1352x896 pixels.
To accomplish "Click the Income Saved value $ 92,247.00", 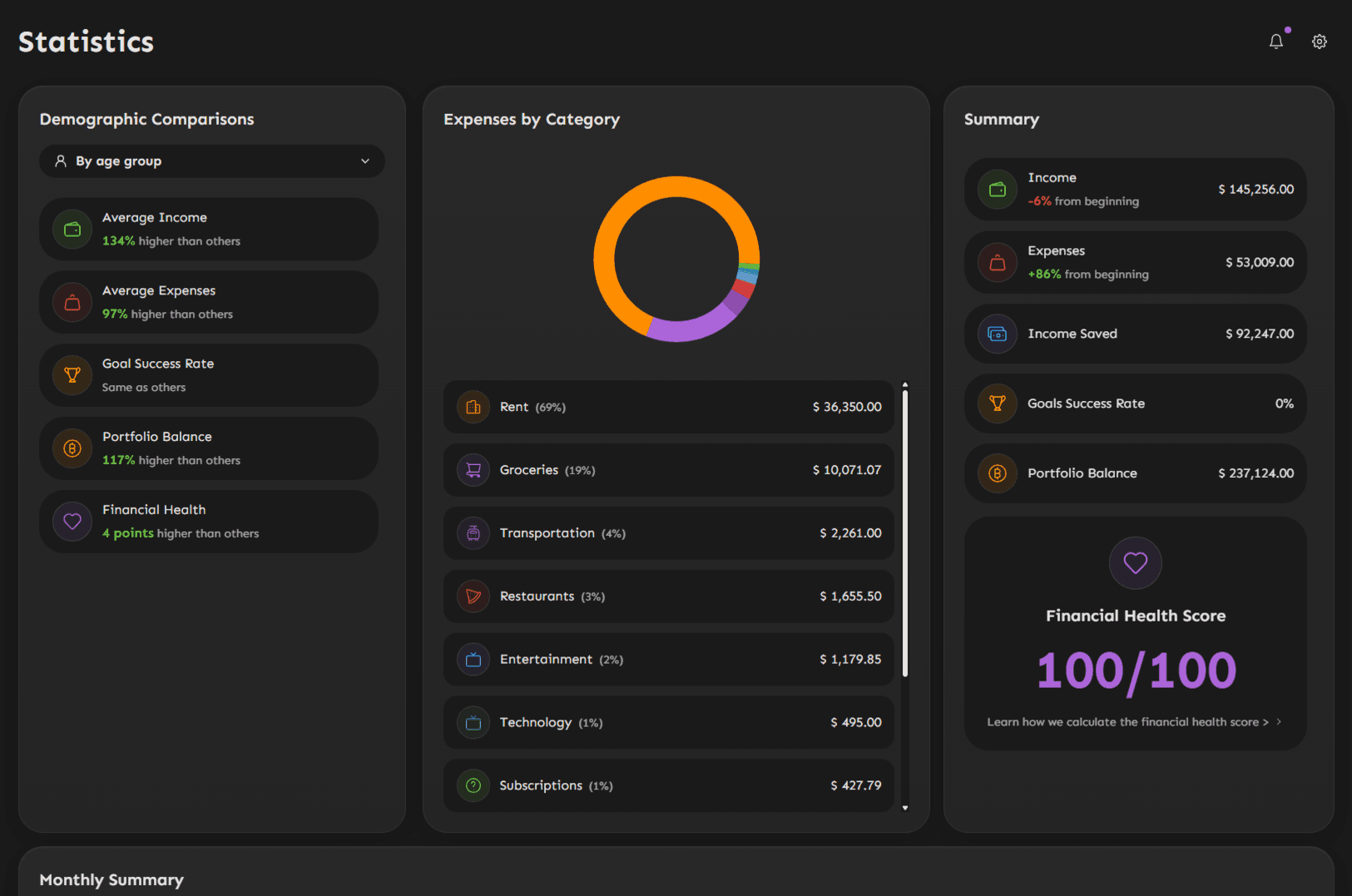I will (x=1260, y=334).
